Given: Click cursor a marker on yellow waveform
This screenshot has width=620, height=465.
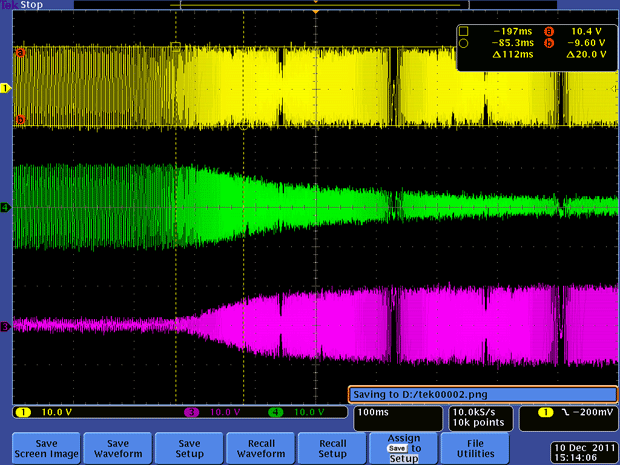Looking at the screenshot, I should [x=20, y=52].
